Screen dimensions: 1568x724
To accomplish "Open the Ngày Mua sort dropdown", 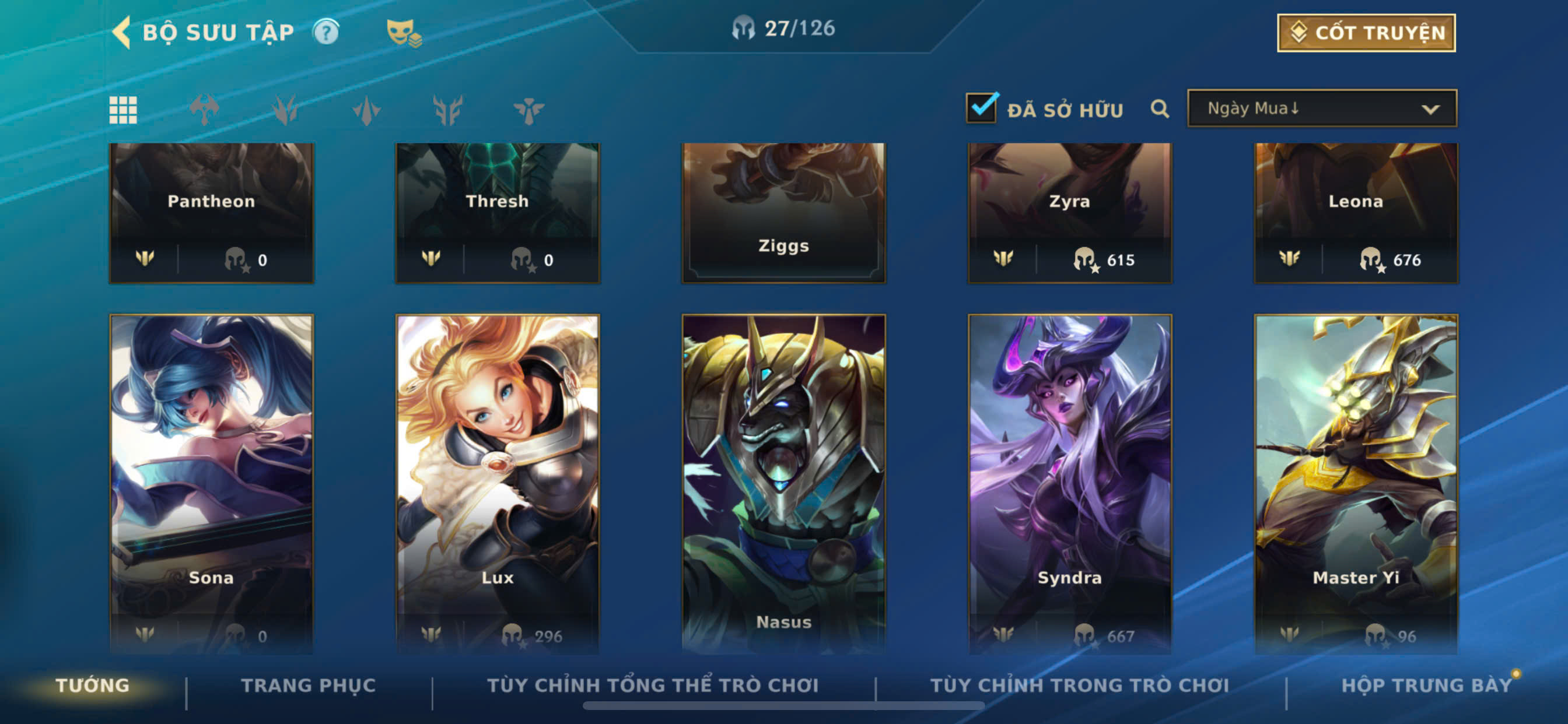I will point(1321,108).
